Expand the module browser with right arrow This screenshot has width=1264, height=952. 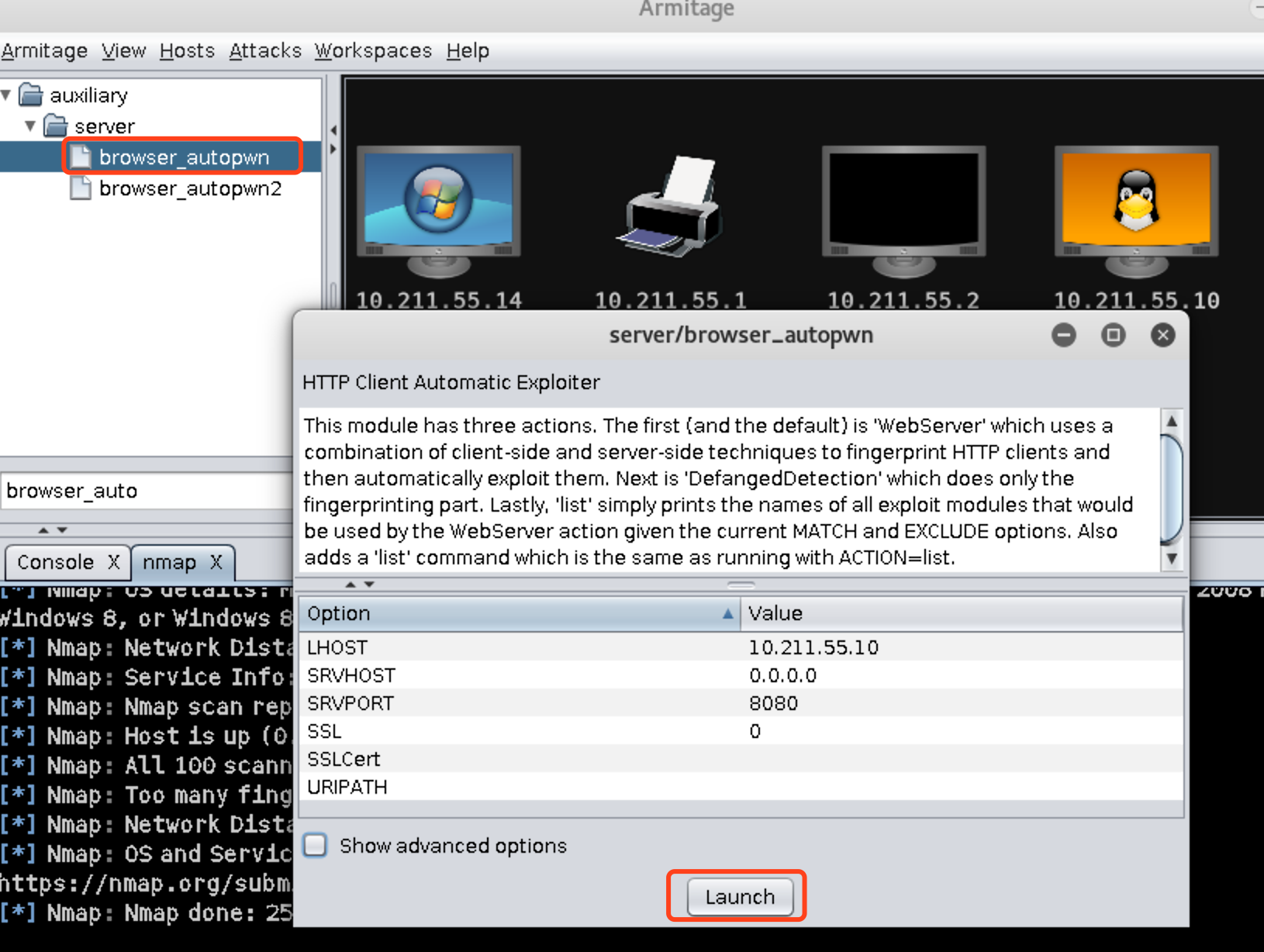click(x=333, y=148)
